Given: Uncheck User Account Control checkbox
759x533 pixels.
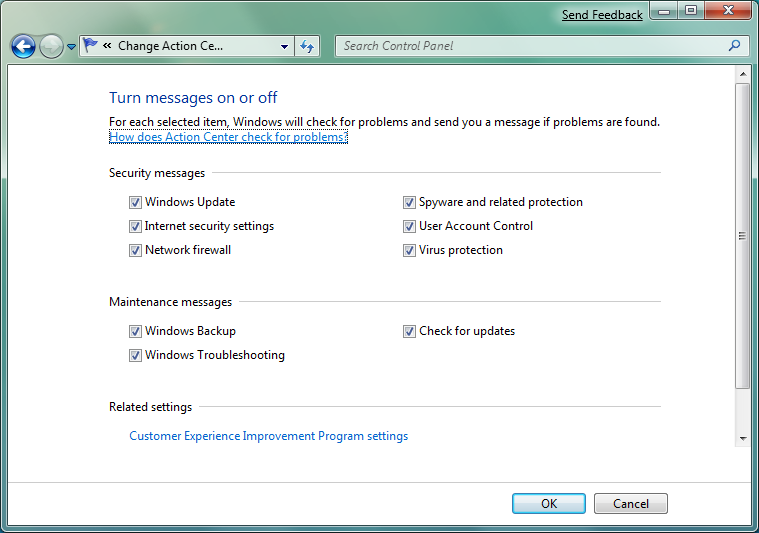Looking at the screenshot, I should [409, 226].
